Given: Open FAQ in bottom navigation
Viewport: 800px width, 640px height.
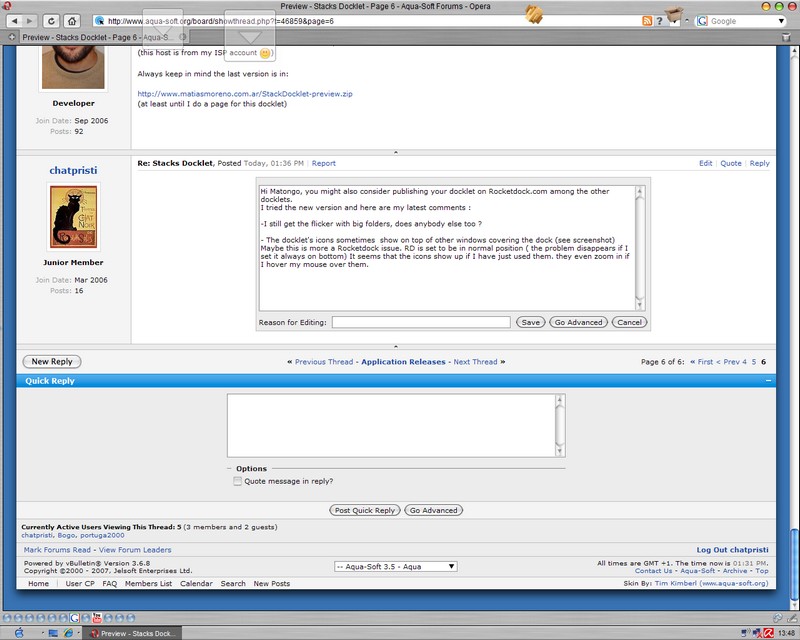Looking at the screenshot, I should [x=110, y=584].
